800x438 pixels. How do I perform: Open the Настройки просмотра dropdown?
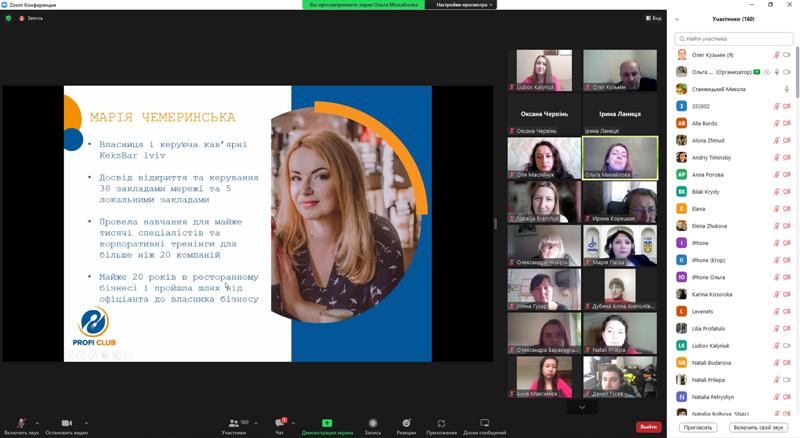(x=464, y=5)
